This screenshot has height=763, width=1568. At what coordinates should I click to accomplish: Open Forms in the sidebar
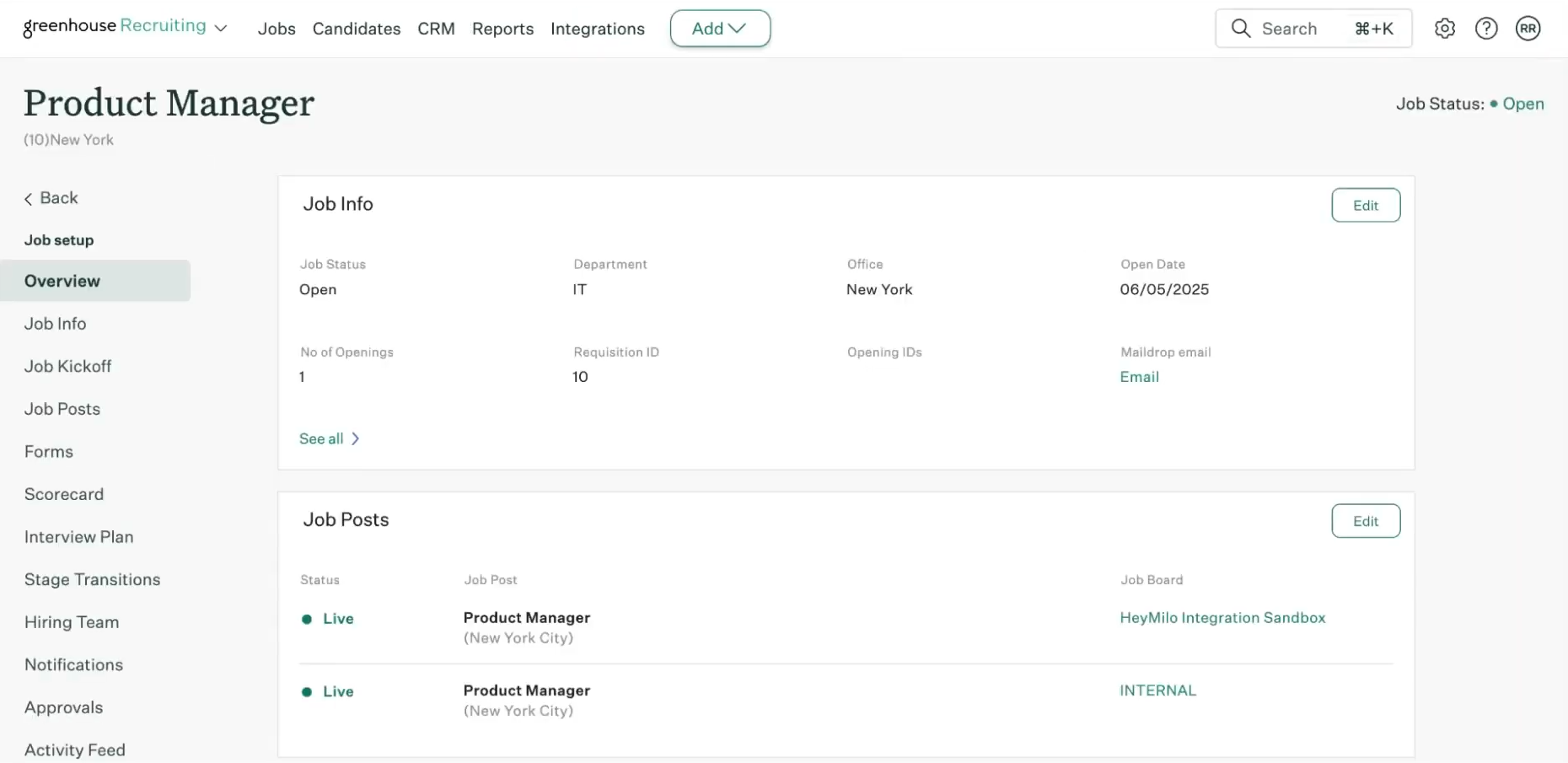point(49,452)
